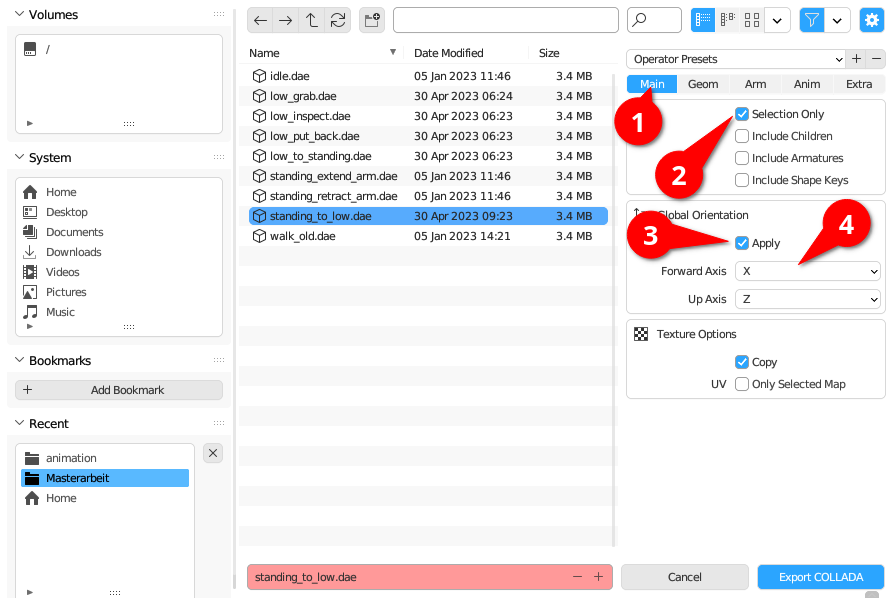Switch to the Geom tab
This screenshot has height=598, width=894.
pos(703,84)
